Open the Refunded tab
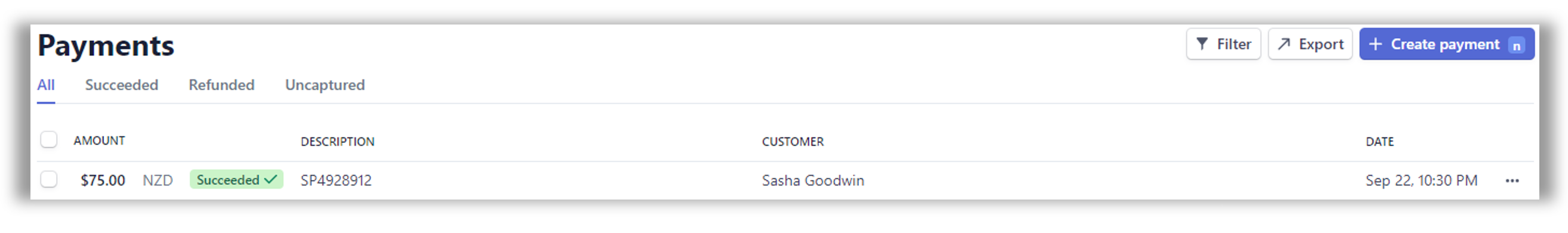This screenshot has width=1568, height=233. (222, 85)
